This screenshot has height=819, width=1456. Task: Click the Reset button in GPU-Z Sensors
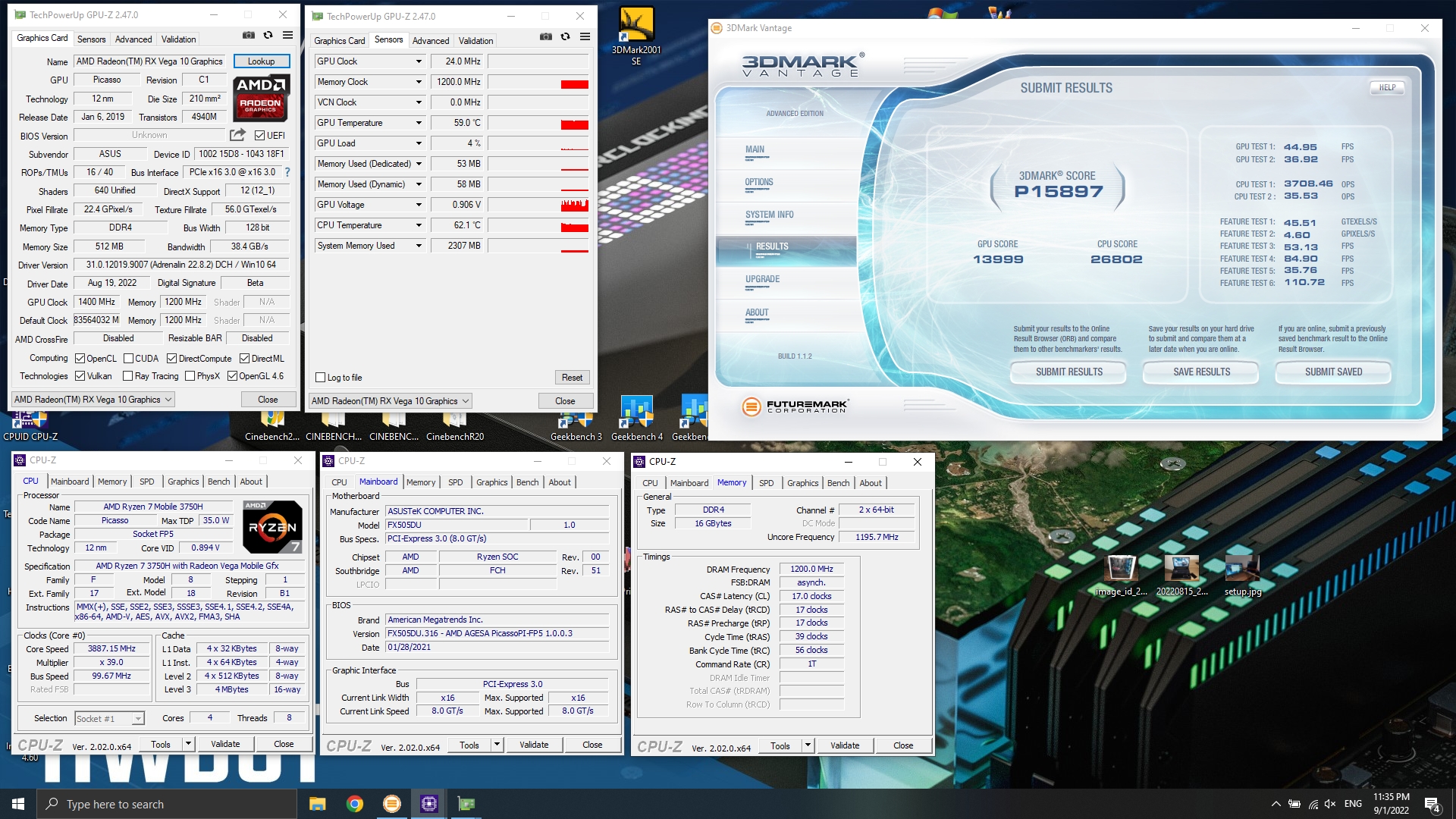coord(572,378)
